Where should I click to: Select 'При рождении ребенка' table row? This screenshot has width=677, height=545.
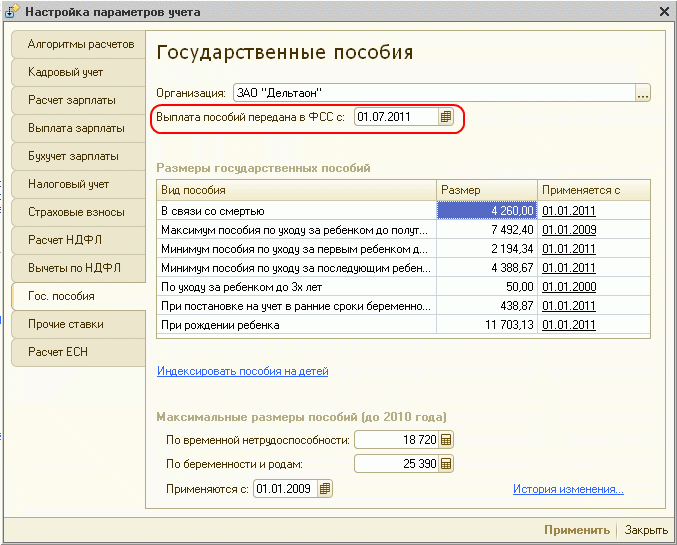coord(297,325)
